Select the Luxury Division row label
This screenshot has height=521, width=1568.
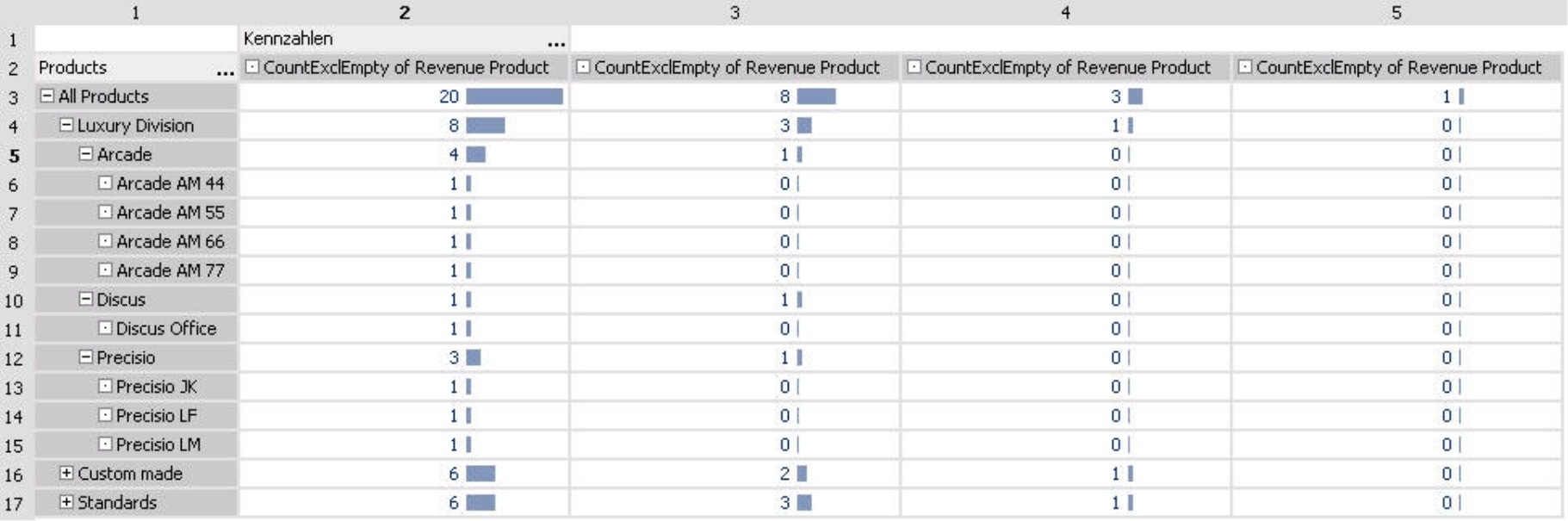[x=136, y=125]
